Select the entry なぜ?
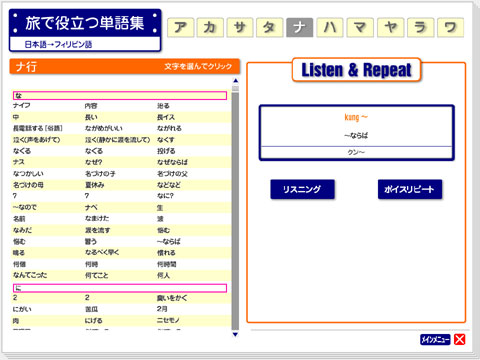This screenshot has width=480, height=360. pos(94,162)
